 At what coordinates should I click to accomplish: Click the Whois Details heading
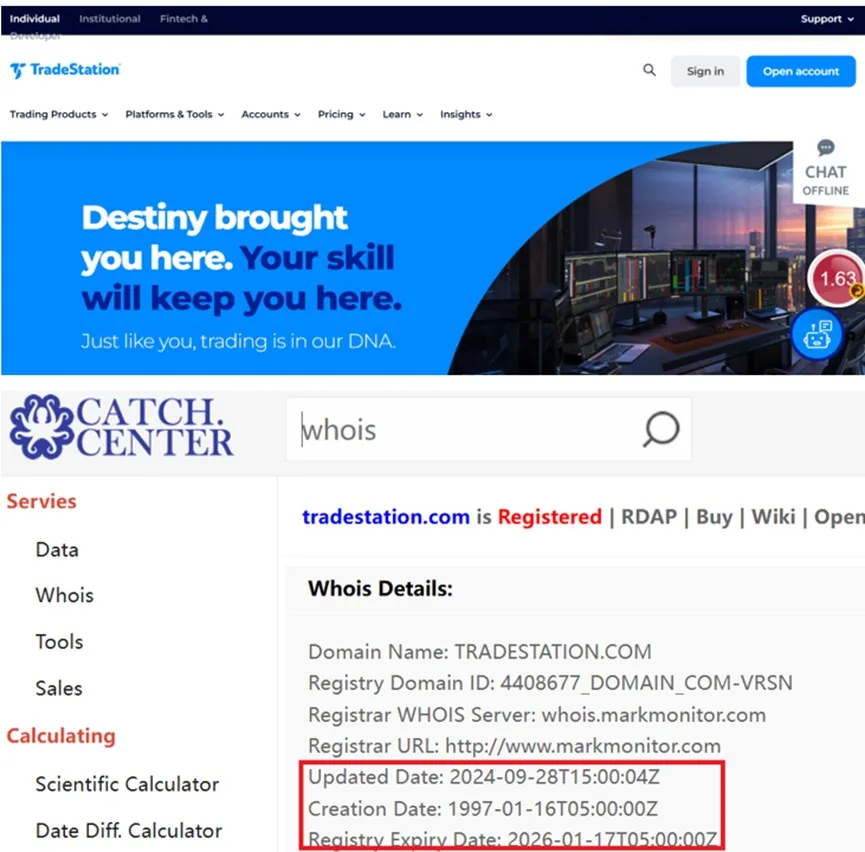coord(380,588)
